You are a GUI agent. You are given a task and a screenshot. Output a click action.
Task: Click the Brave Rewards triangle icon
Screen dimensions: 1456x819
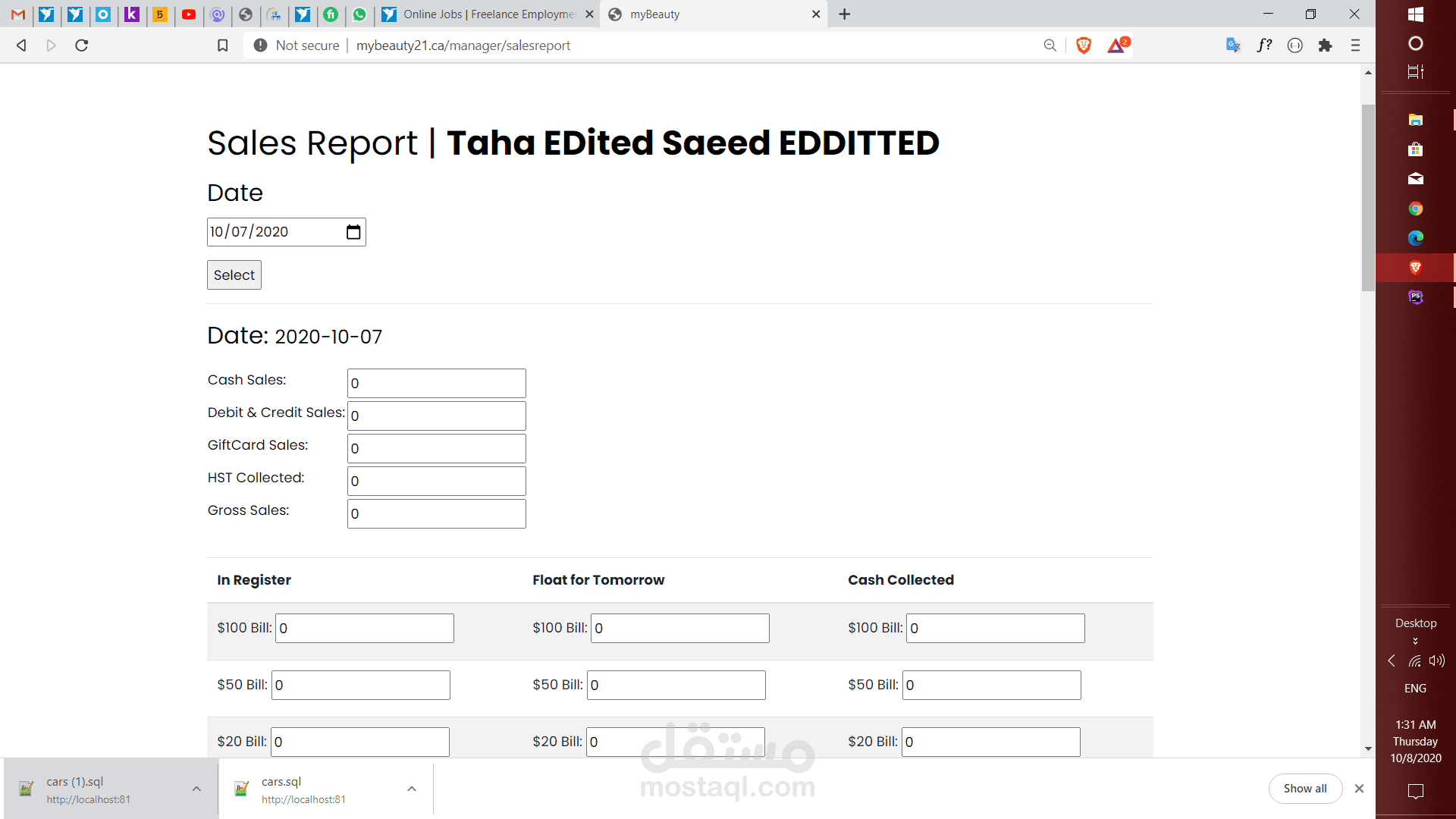pos(1116,45)
